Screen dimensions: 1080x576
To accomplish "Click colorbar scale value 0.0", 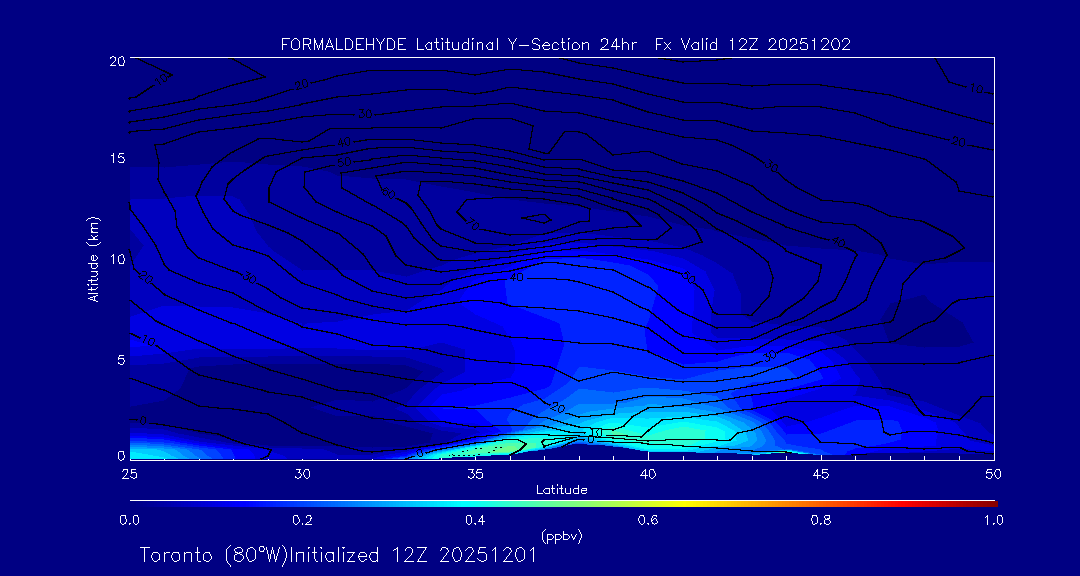I will click(x=129, y=521).
